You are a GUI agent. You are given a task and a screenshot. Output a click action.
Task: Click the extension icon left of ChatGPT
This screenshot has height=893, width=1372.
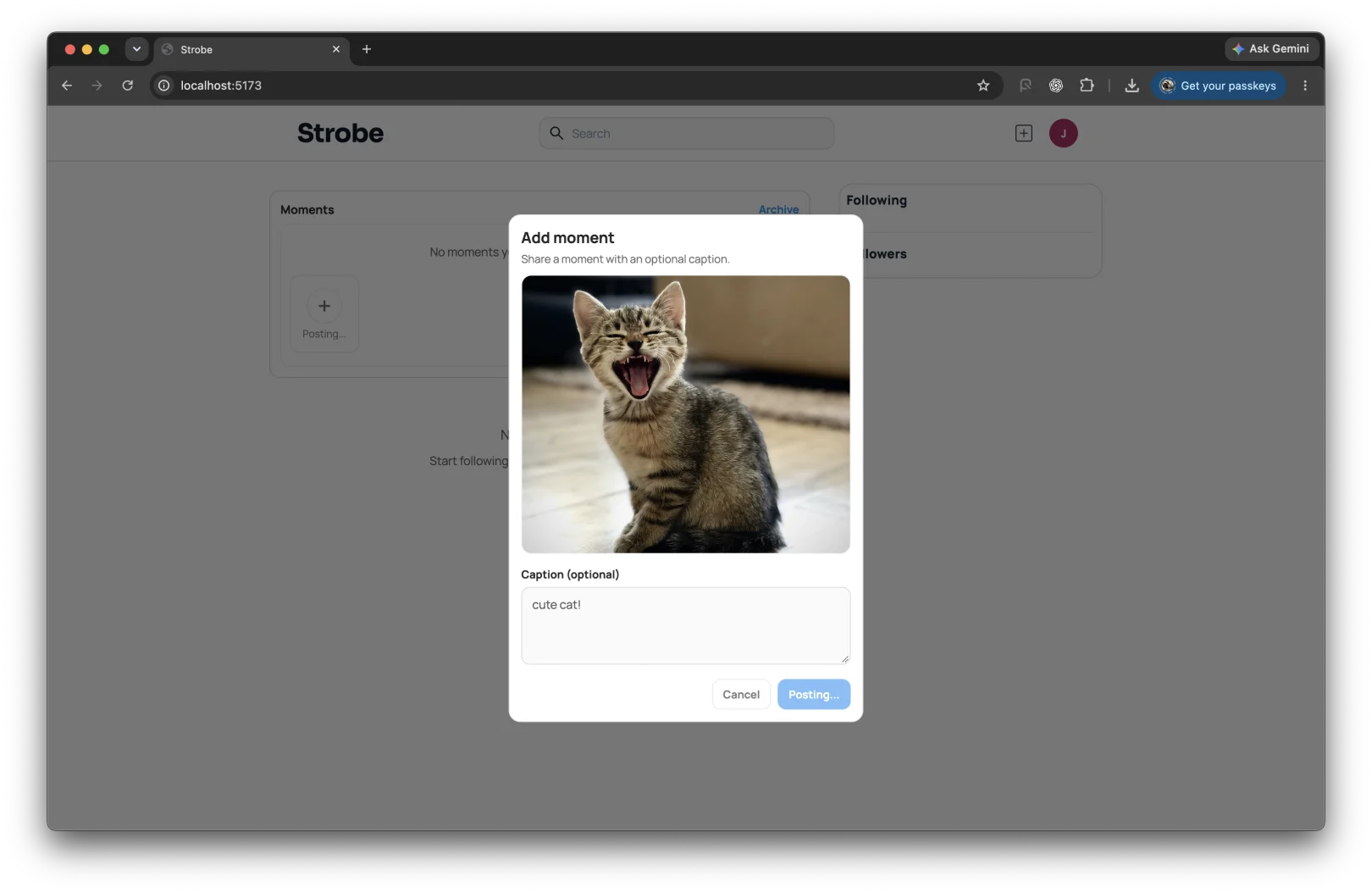click(1026, 86)
